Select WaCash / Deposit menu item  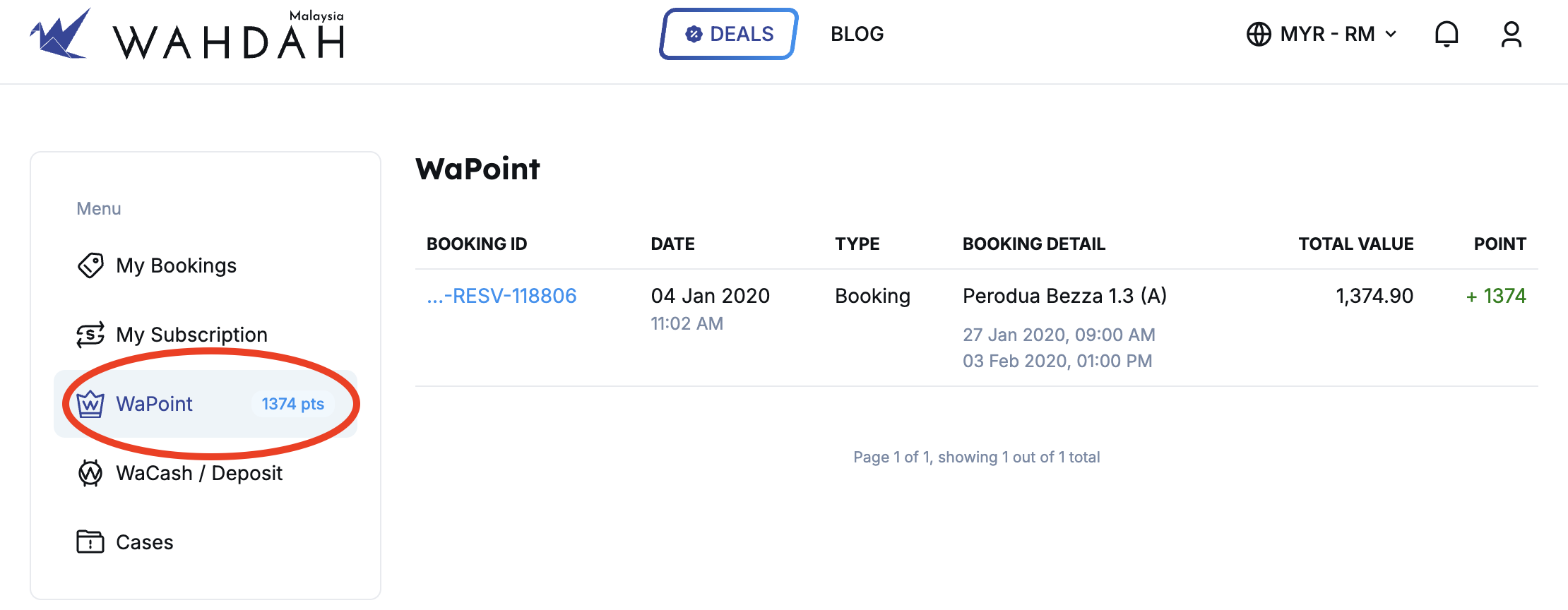(x=198, y=473)
